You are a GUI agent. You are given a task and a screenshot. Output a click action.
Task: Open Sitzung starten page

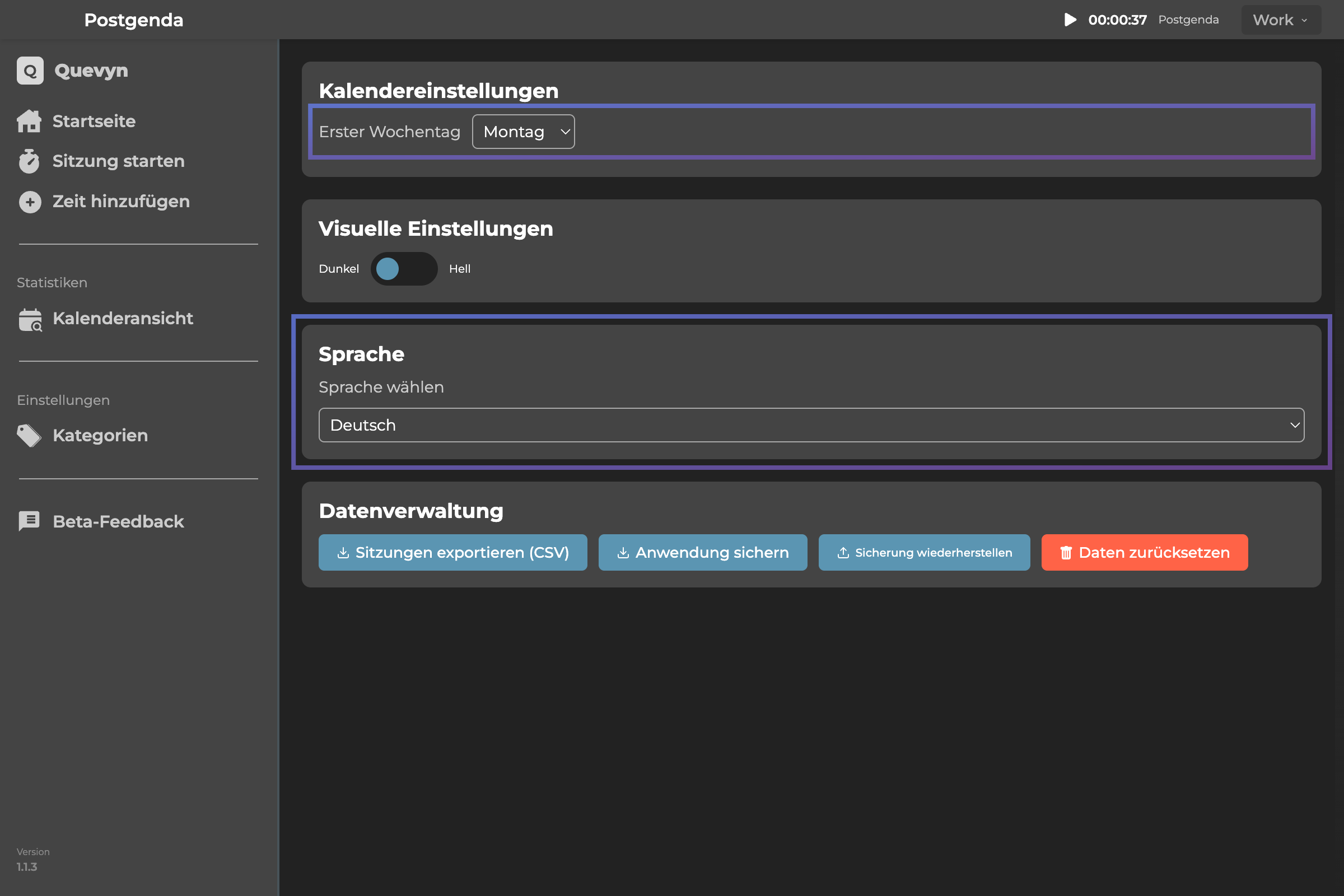(x=118, y=161)
